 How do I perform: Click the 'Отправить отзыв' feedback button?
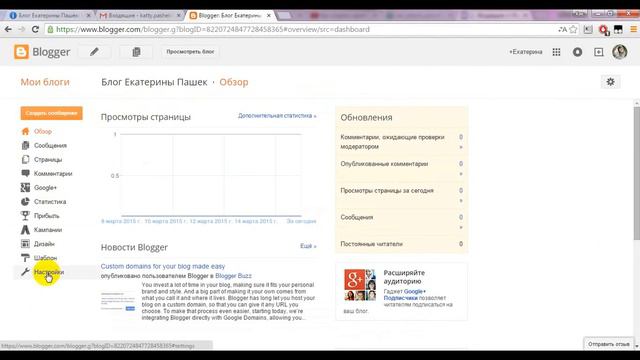[x=609, y=344]
